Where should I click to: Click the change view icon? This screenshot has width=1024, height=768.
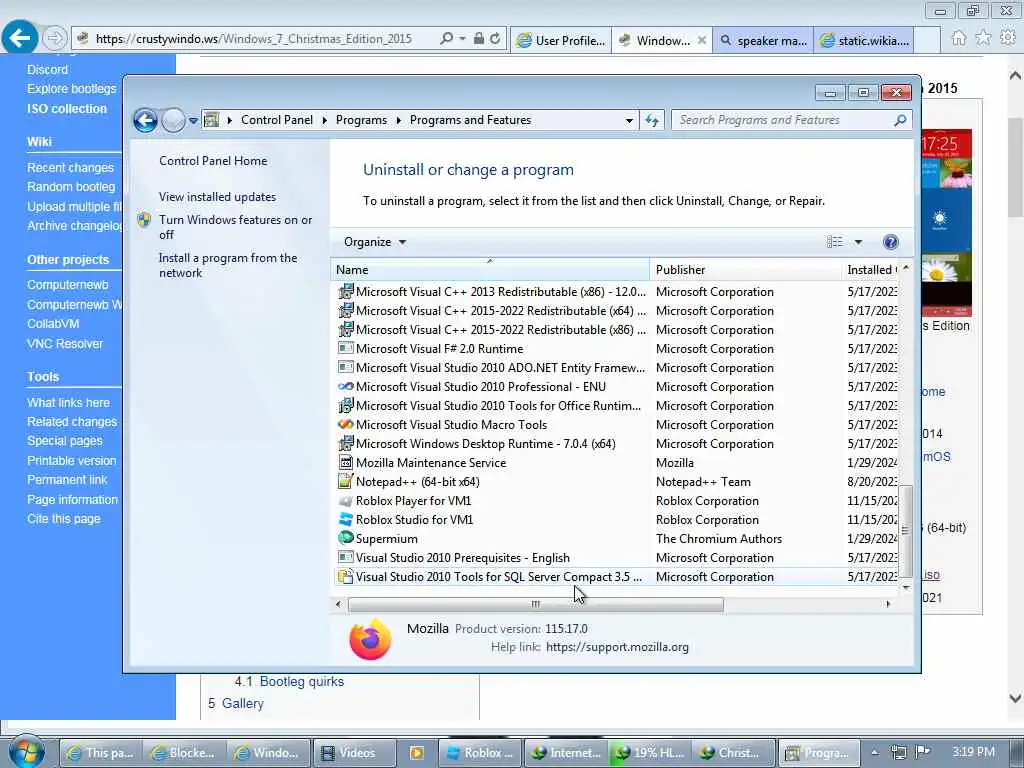(835, 242)
